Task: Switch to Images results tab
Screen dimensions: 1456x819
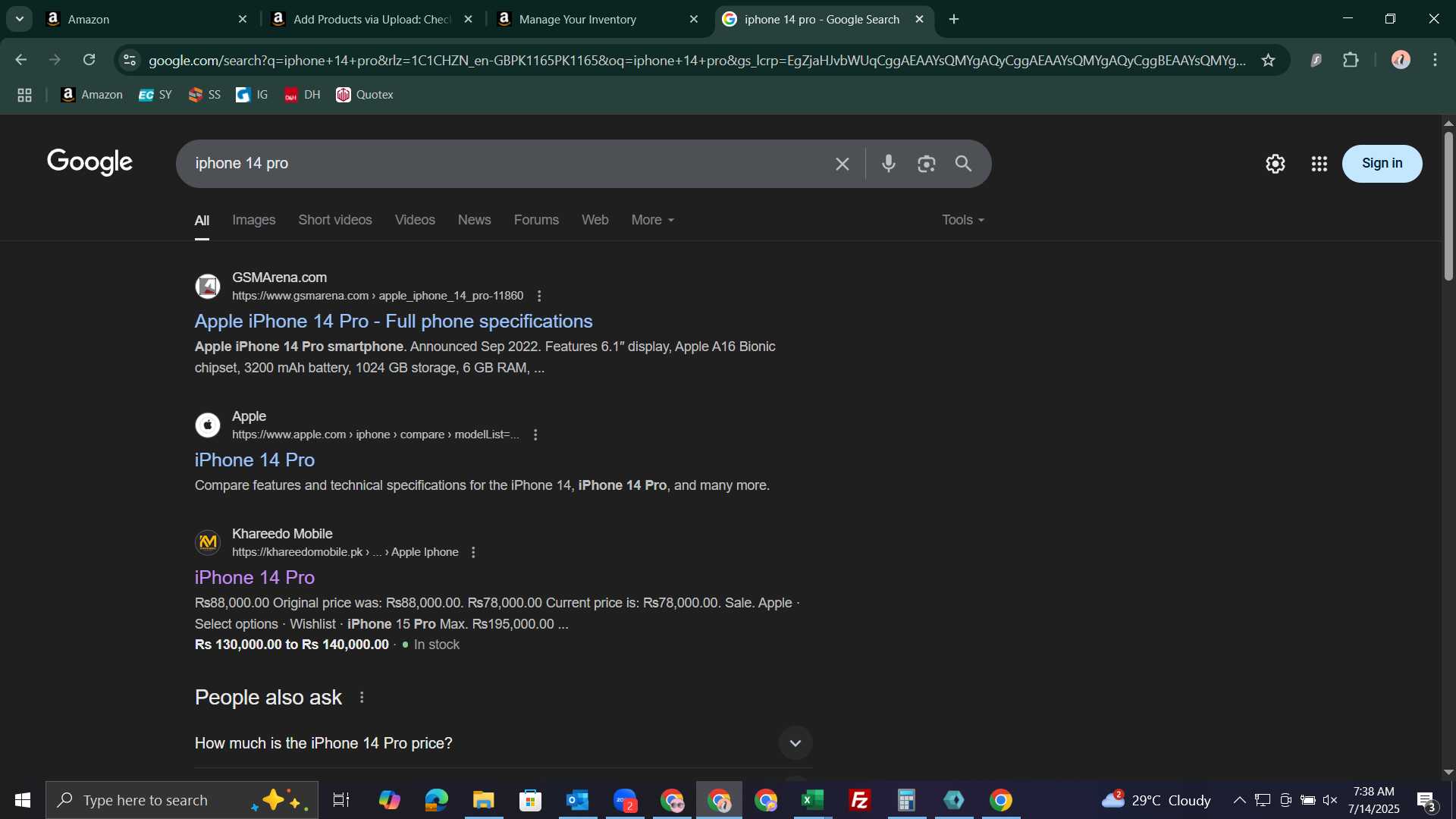Action: click(x=254, y=220)
